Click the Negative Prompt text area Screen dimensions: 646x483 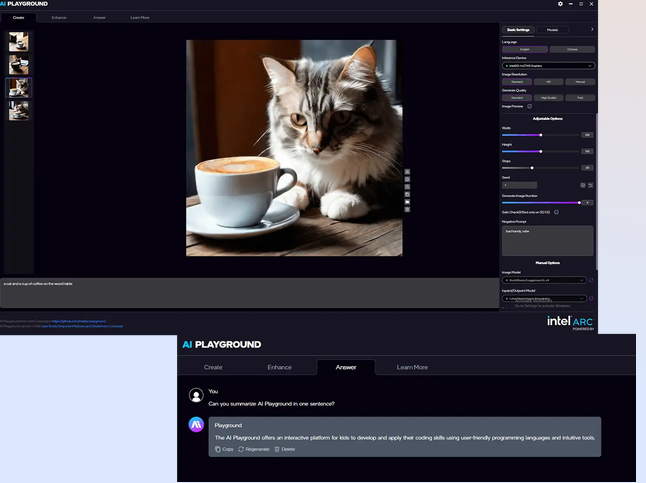point(548,241)
